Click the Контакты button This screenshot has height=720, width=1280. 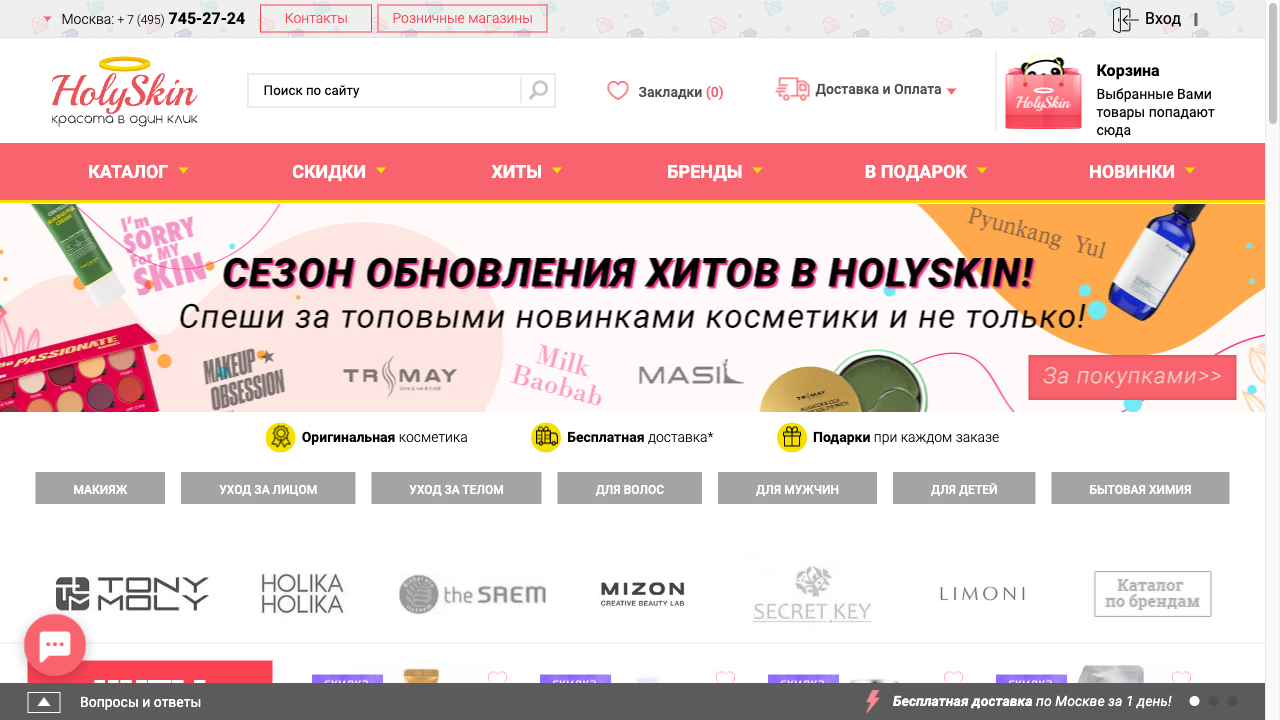(x=316, y=19)
